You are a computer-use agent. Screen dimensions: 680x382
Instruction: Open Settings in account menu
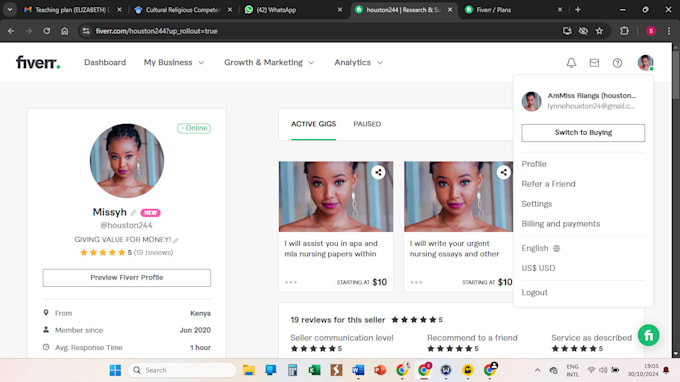536,204
